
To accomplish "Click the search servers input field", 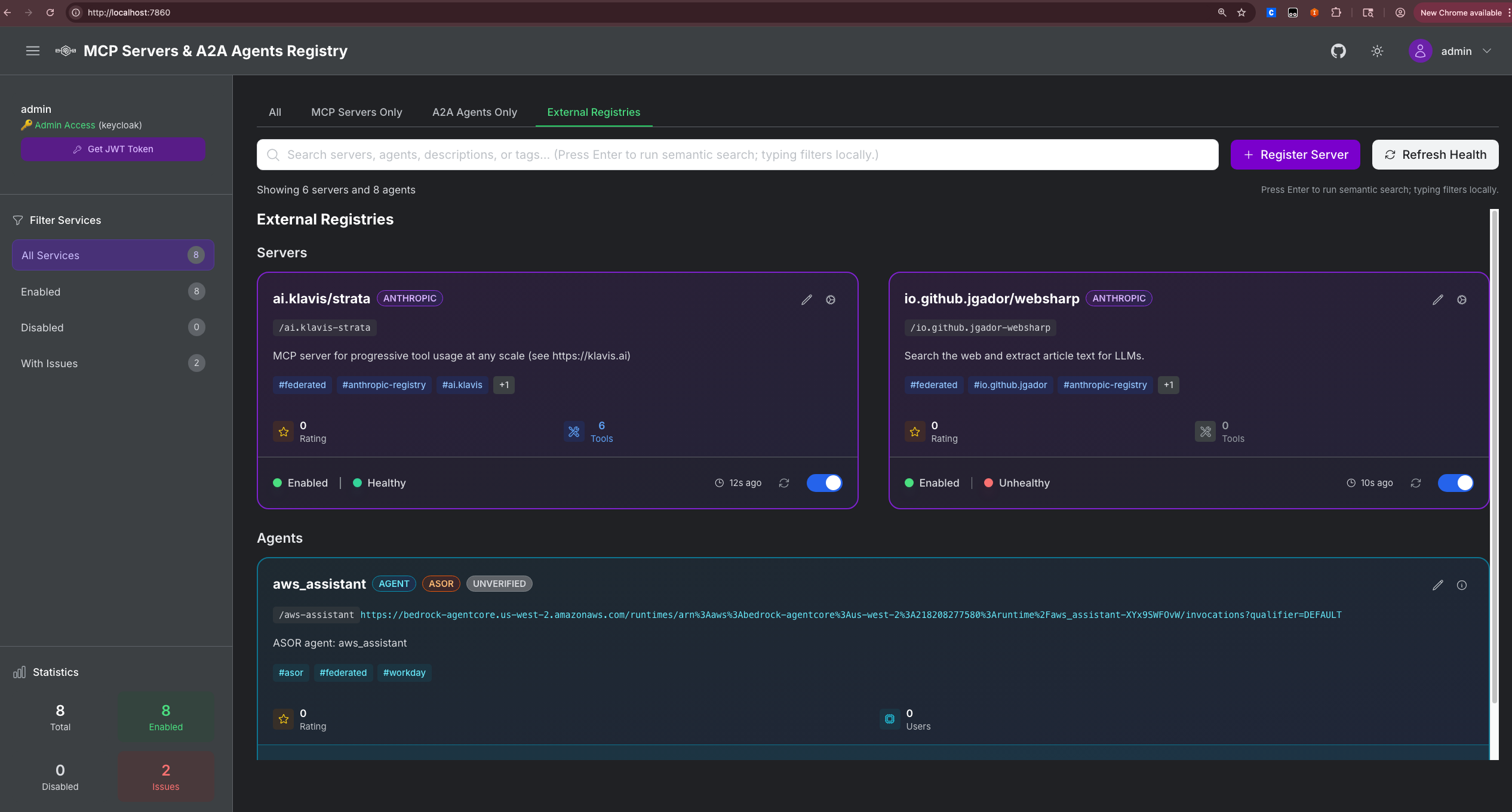I will click(x=657, y=154).
